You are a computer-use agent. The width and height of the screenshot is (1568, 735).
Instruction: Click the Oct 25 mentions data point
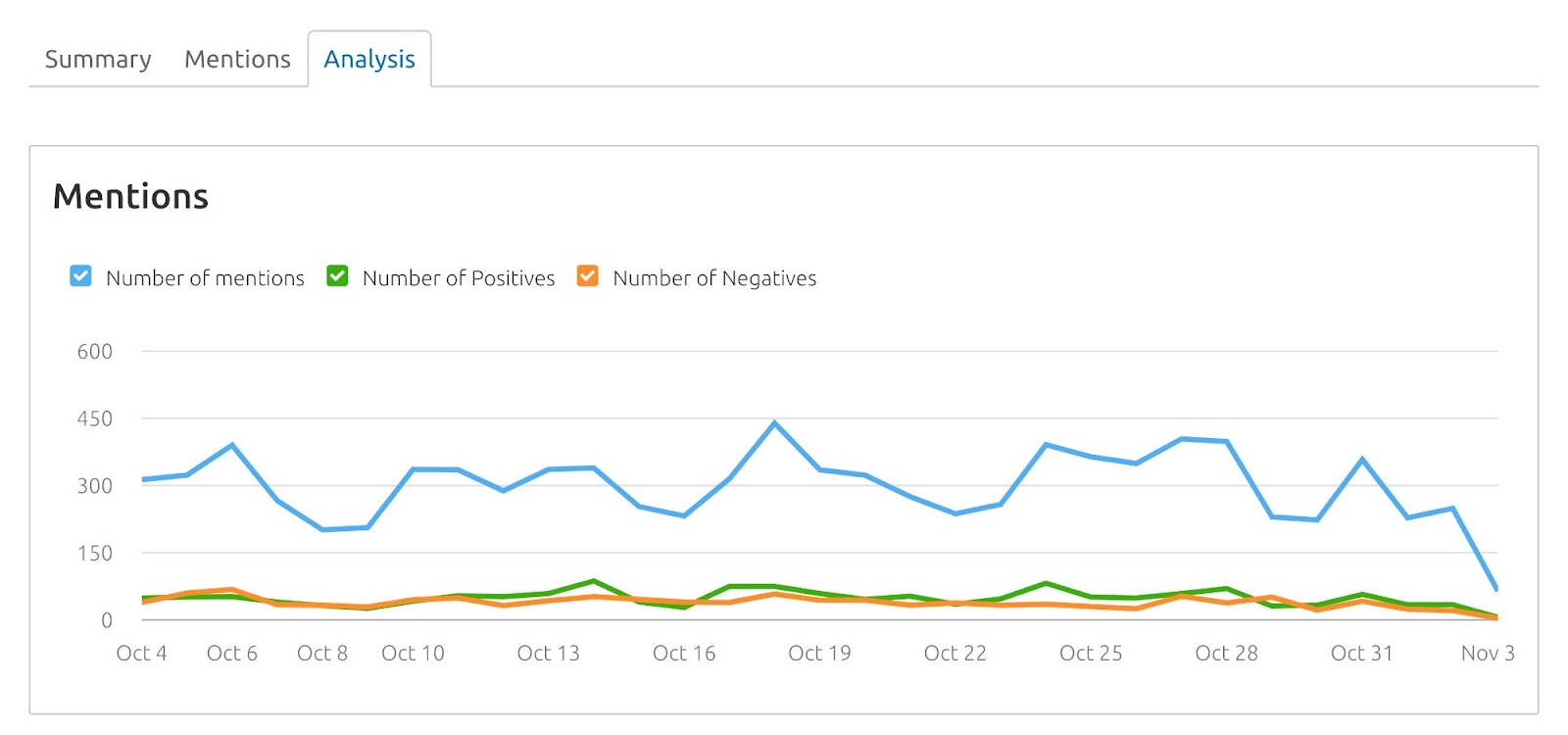tap(1091, 459)
